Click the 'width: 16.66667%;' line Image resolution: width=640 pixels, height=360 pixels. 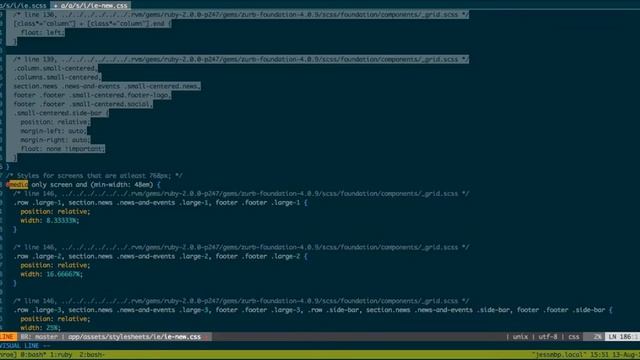click(51, 275)
